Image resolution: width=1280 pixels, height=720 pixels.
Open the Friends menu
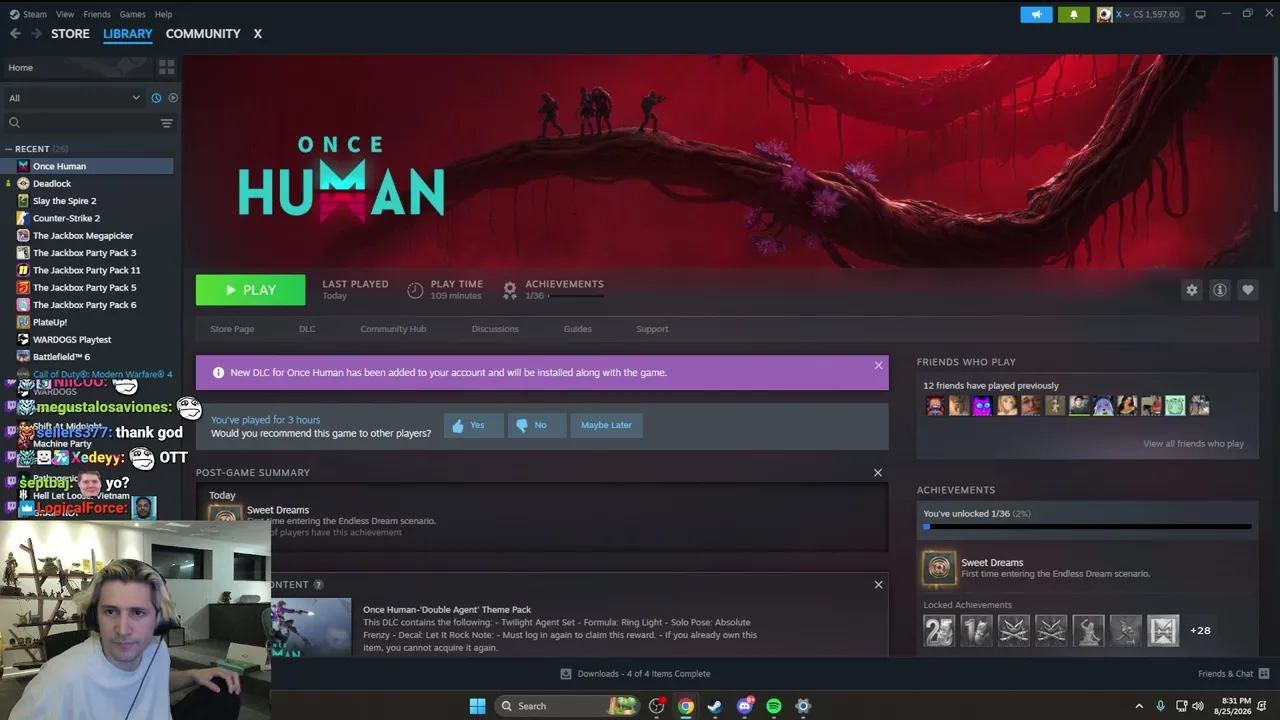(x=97, y=14)
